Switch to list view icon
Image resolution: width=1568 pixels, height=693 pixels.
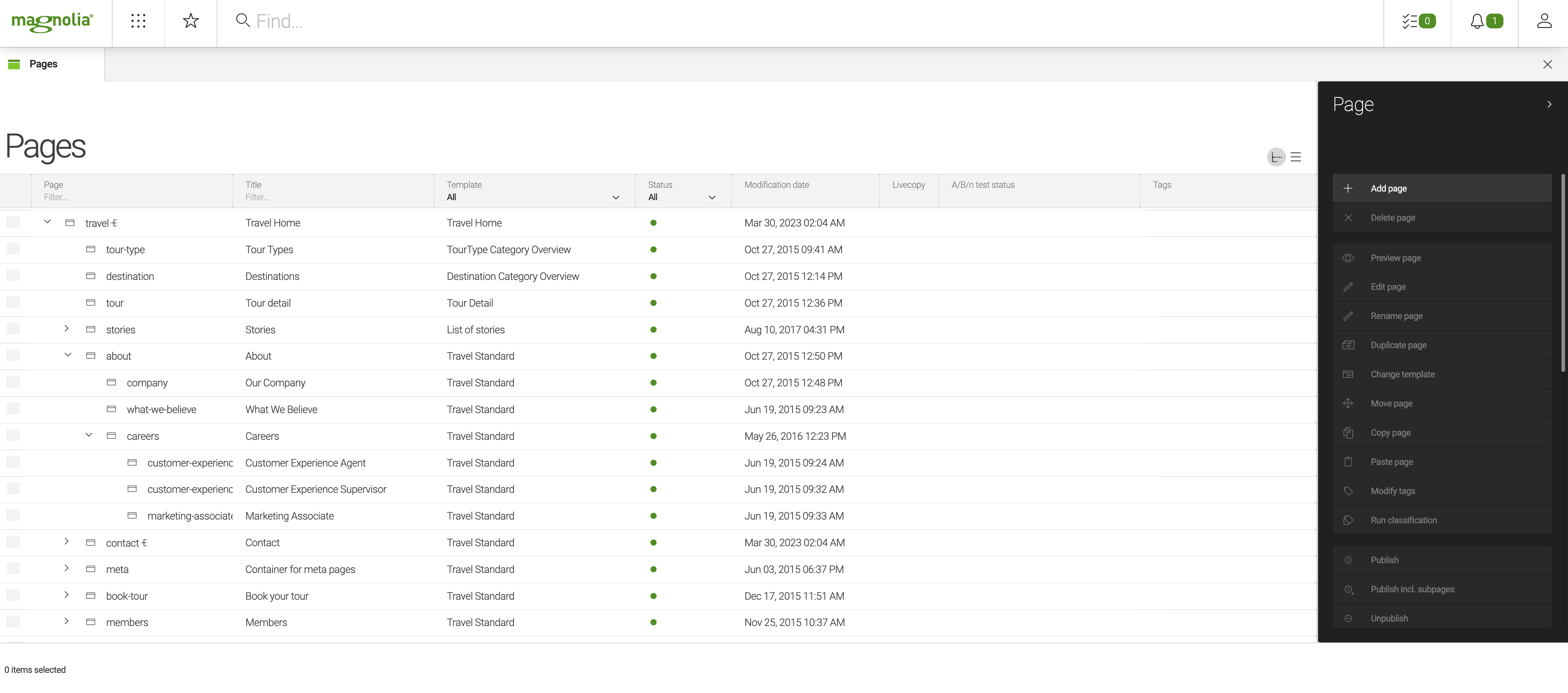pos(1296,157)
